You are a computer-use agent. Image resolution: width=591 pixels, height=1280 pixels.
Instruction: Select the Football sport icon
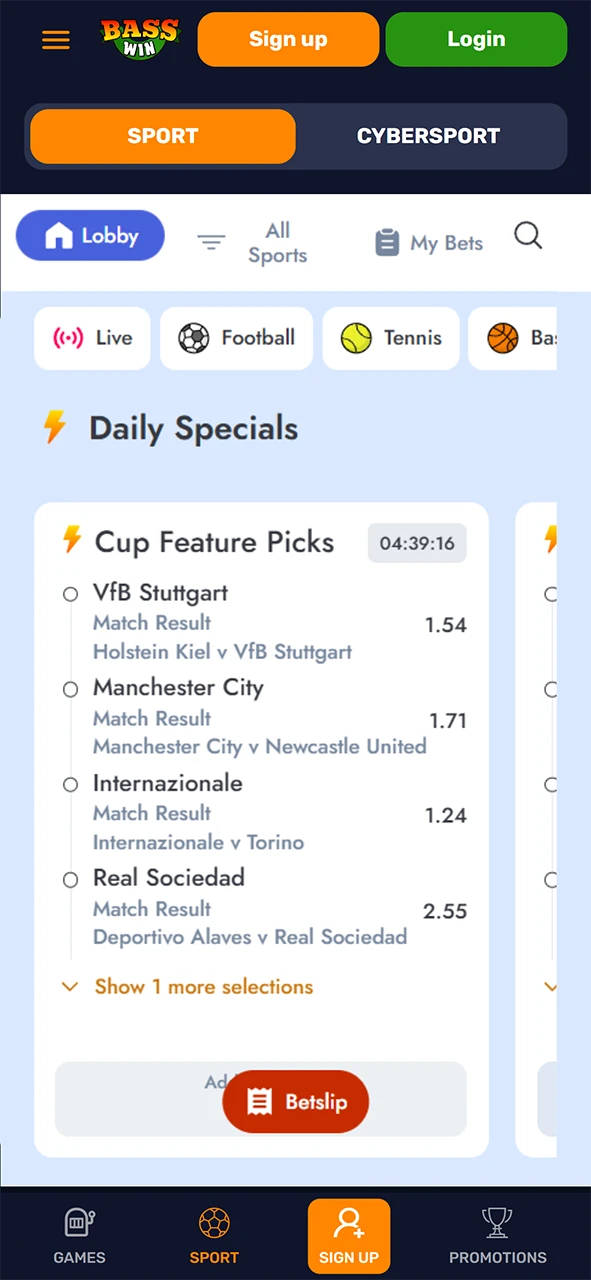click(x=236, y=338)
